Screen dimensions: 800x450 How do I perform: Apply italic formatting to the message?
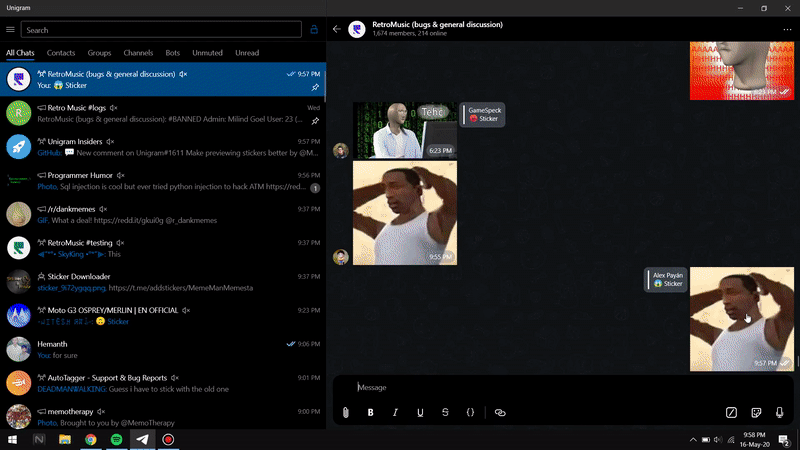[395, 412]
